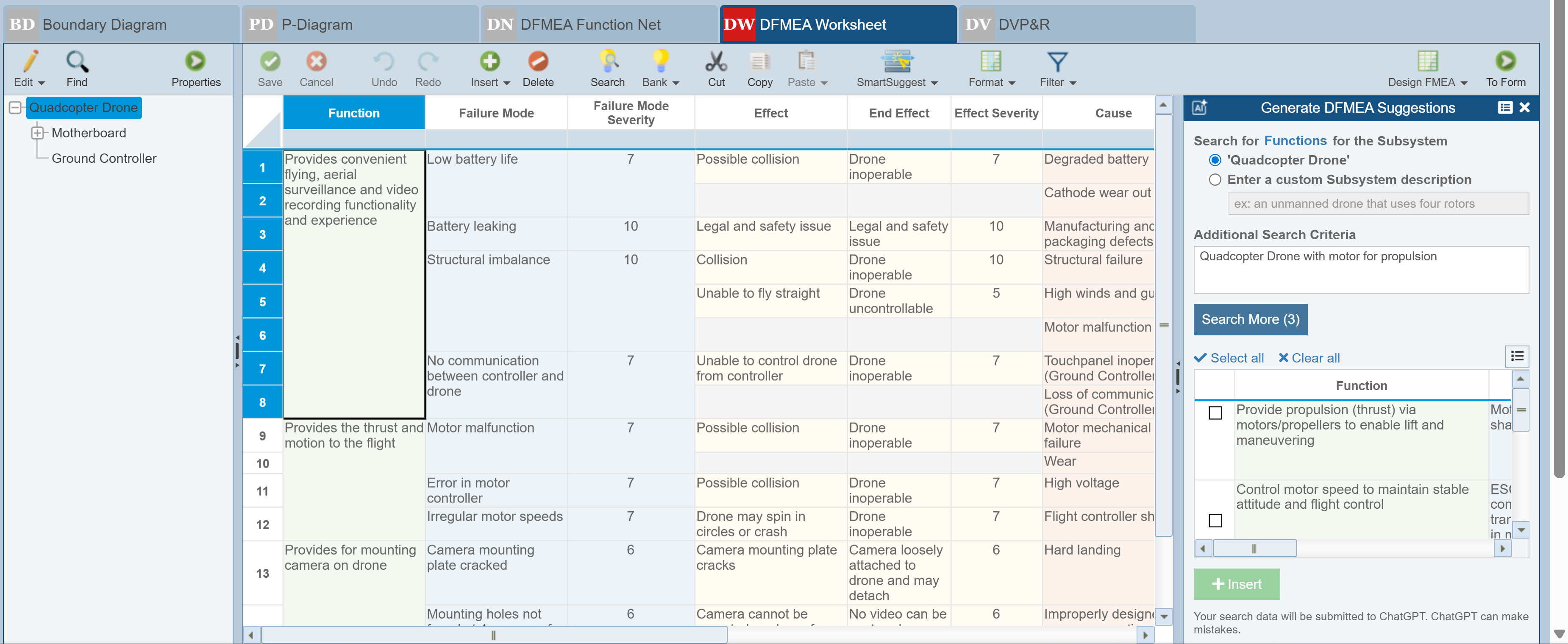
Task: Click the Delete icon in toolbar
Action: pos(537,62)
